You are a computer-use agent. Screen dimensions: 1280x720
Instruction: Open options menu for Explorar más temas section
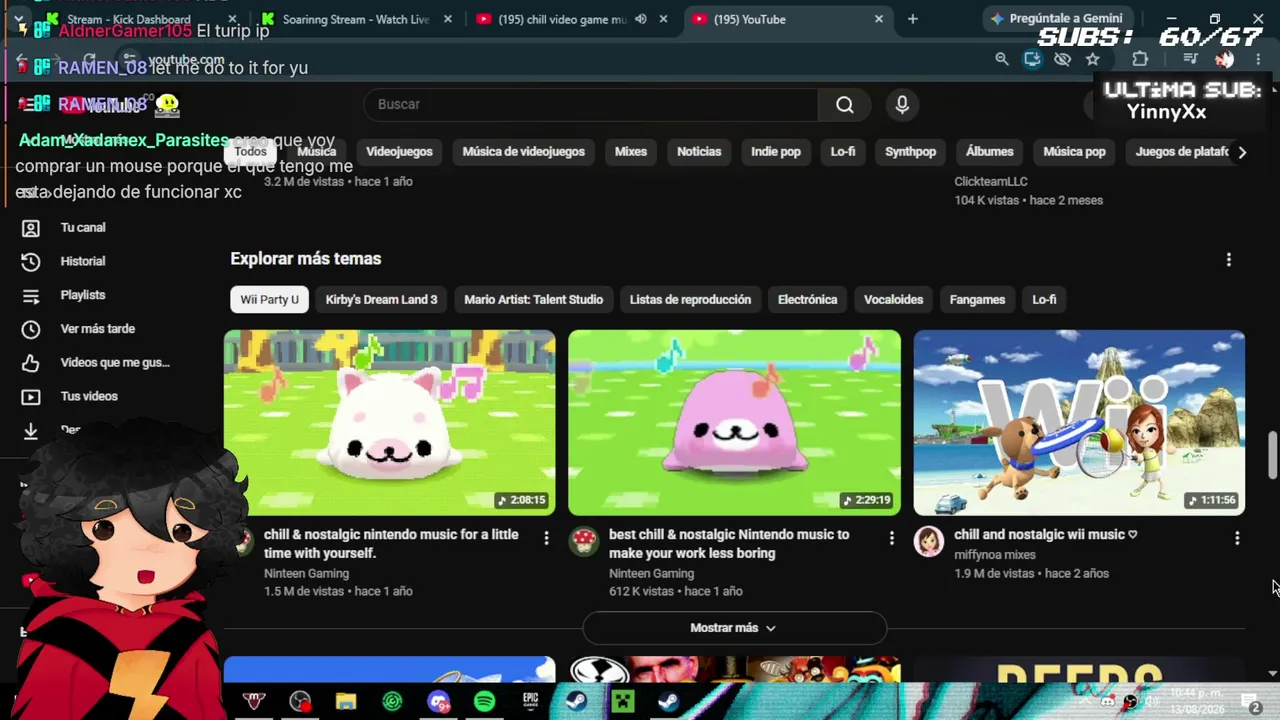click(x=1229, y=260)
